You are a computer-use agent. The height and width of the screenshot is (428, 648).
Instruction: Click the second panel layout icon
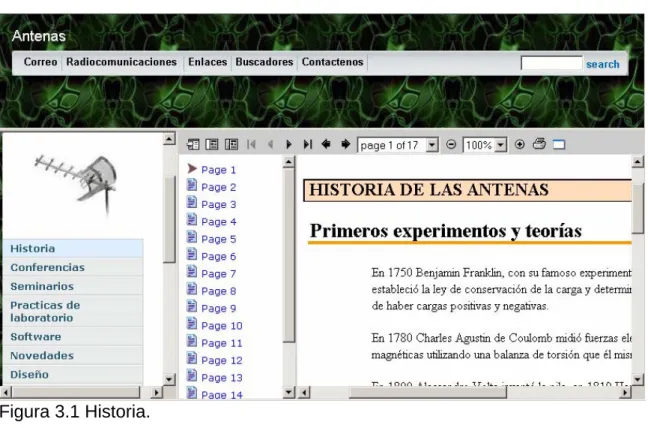coord(212,145)
